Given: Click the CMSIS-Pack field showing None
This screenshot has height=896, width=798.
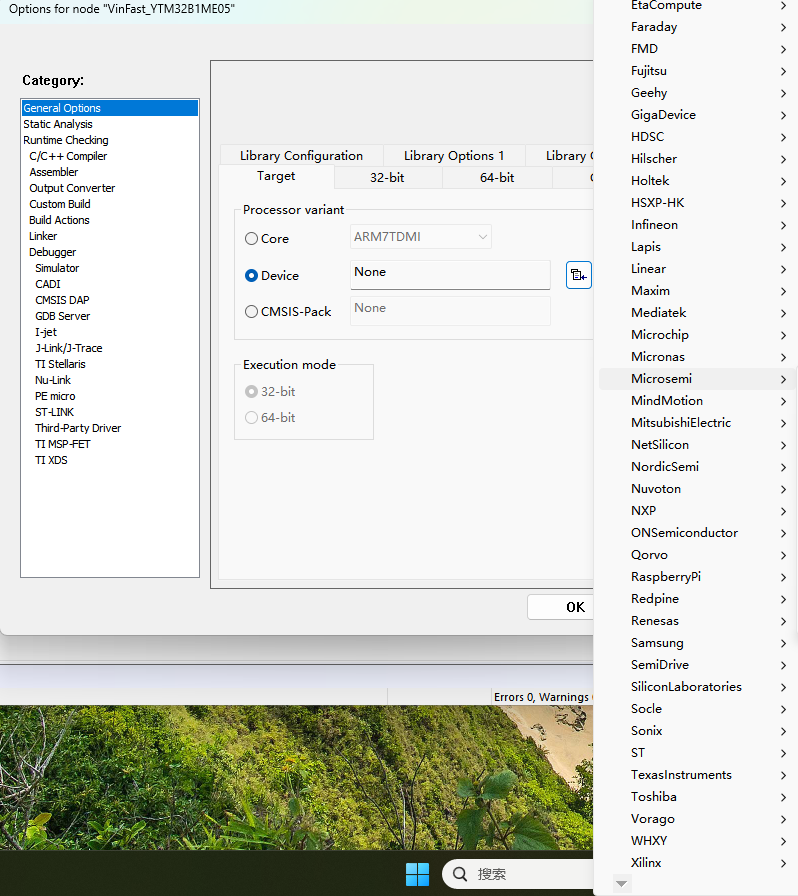Looking at the screenshot, I should click(x=450, y=311).
